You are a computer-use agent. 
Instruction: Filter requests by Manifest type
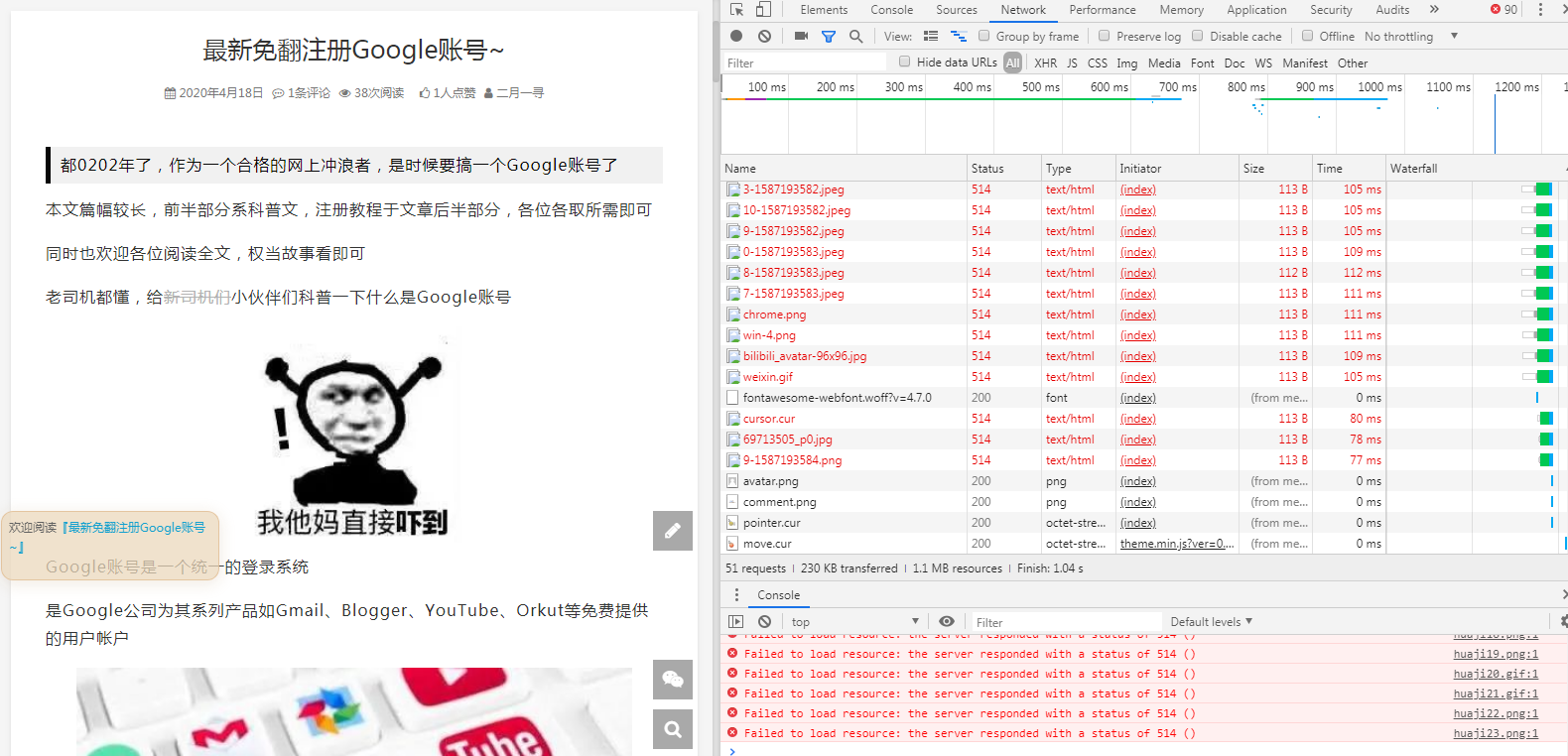pyautogui.click(x=1304, y=63)
